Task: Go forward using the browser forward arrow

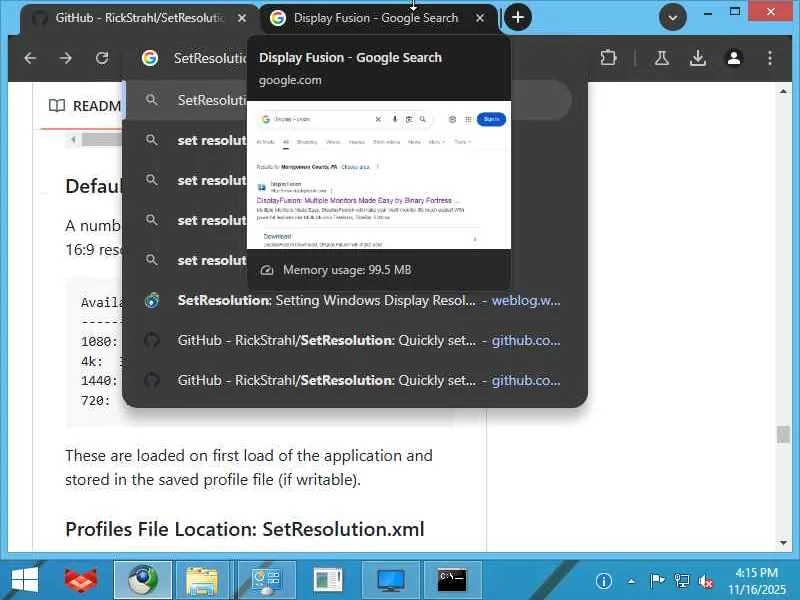Action: click(x=66, y=58)
